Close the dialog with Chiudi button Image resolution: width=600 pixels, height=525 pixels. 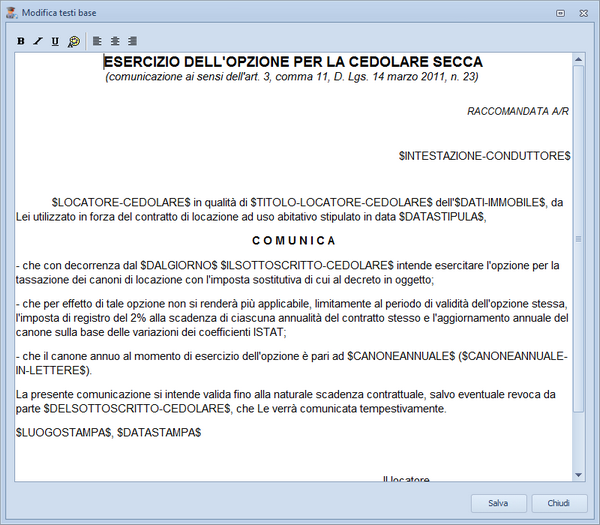(x=559, y=503)
